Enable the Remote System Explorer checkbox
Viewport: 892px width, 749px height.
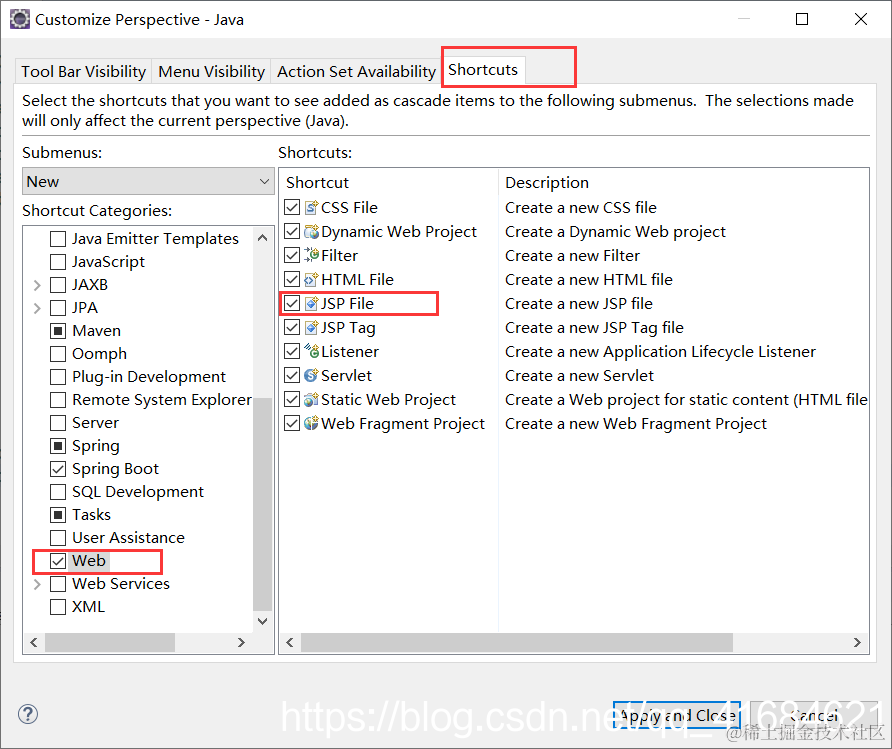tap(58, 400)
